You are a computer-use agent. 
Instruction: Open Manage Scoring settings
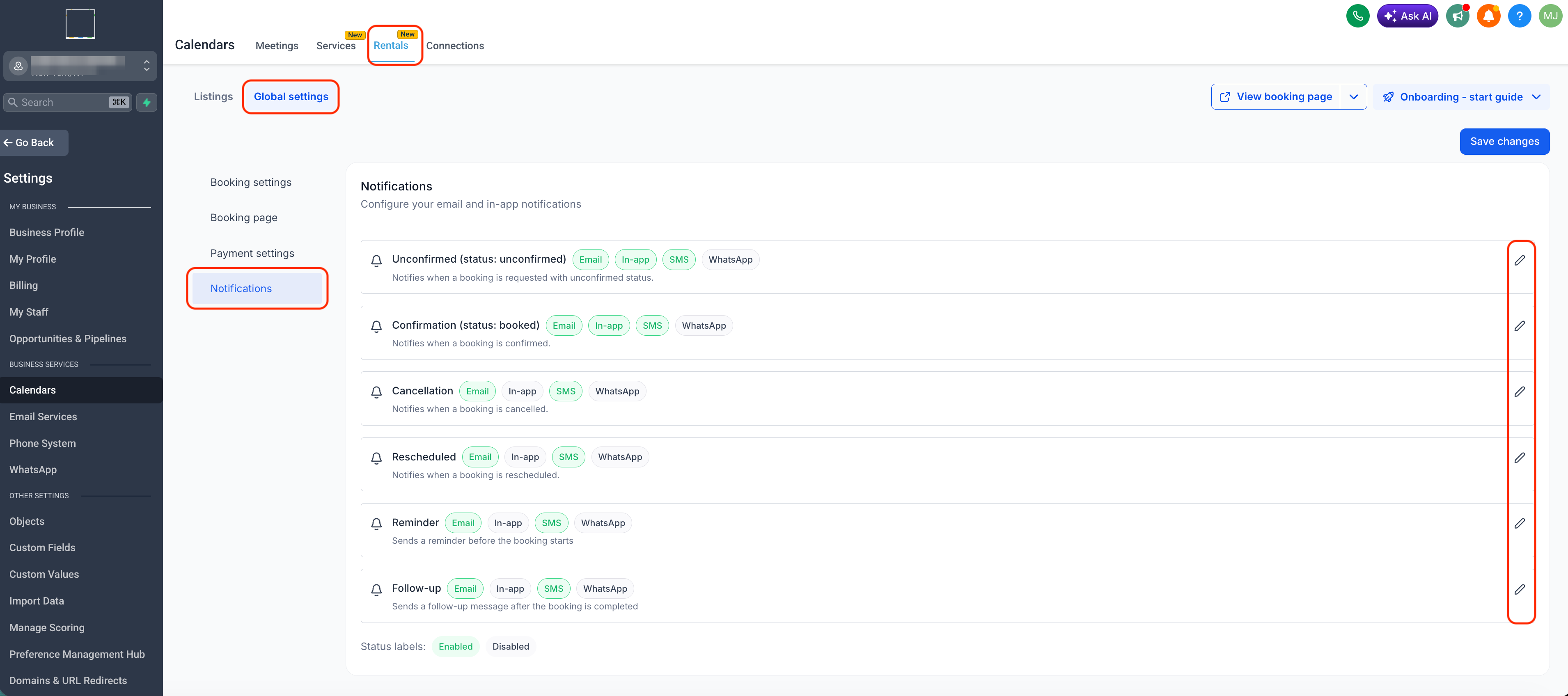point(47,627)
